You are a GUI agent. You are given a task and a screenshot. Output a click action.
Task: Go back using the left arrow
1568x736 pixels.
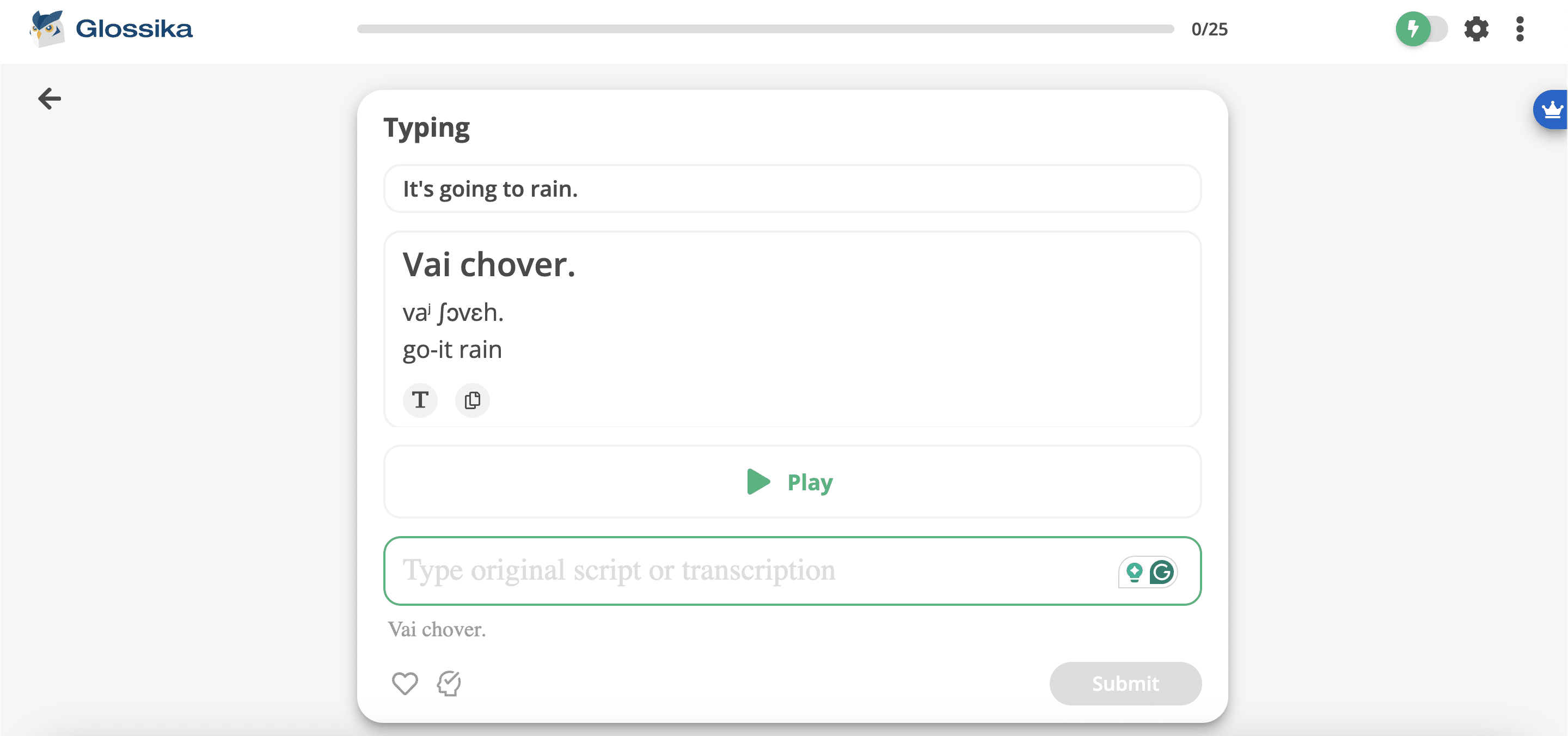pyautogui.click(x=50, y=98)
